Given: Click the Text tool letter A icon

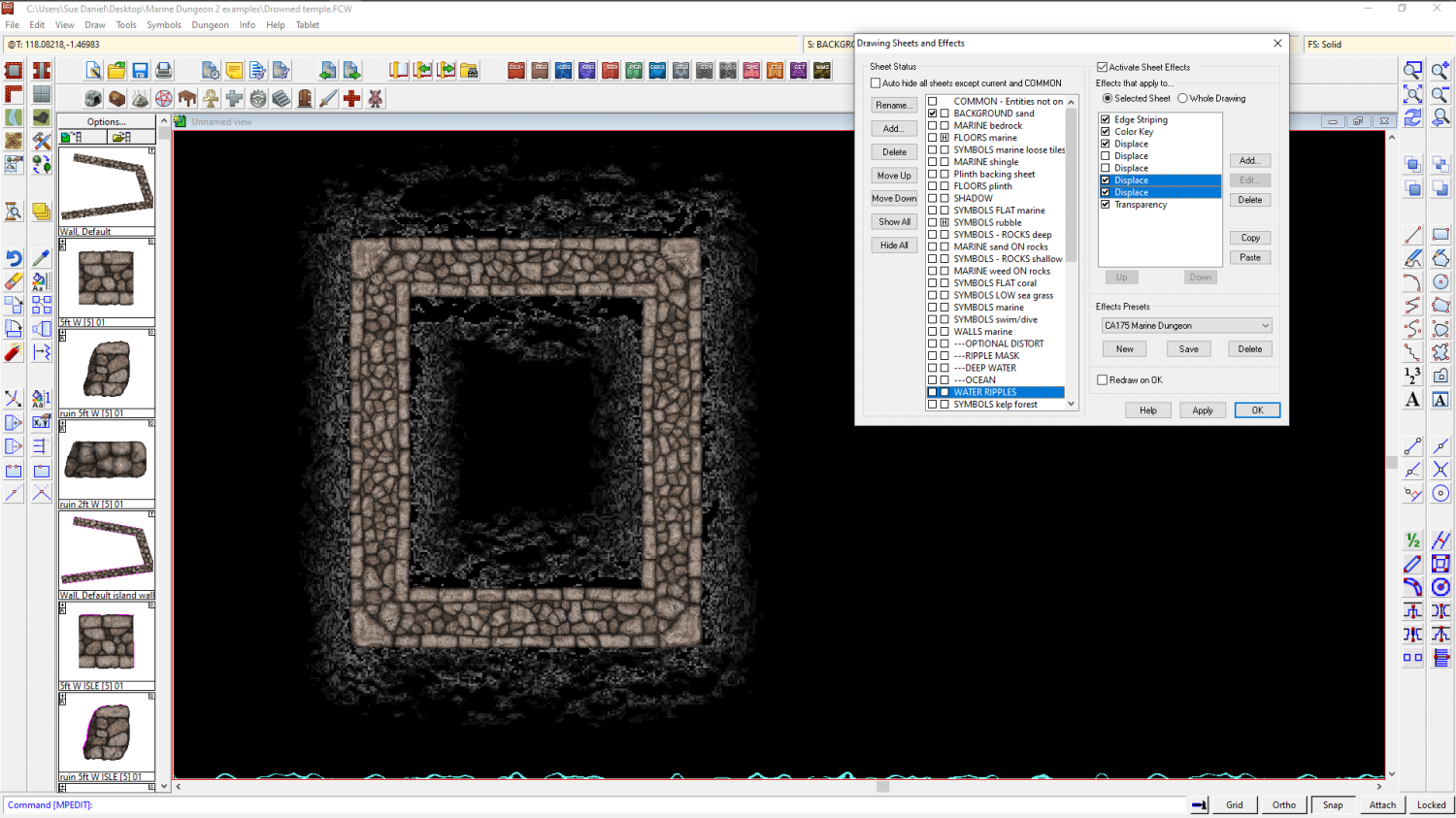Looking at the screenshot, I should pyautogui.click(x=1412, y=400).
